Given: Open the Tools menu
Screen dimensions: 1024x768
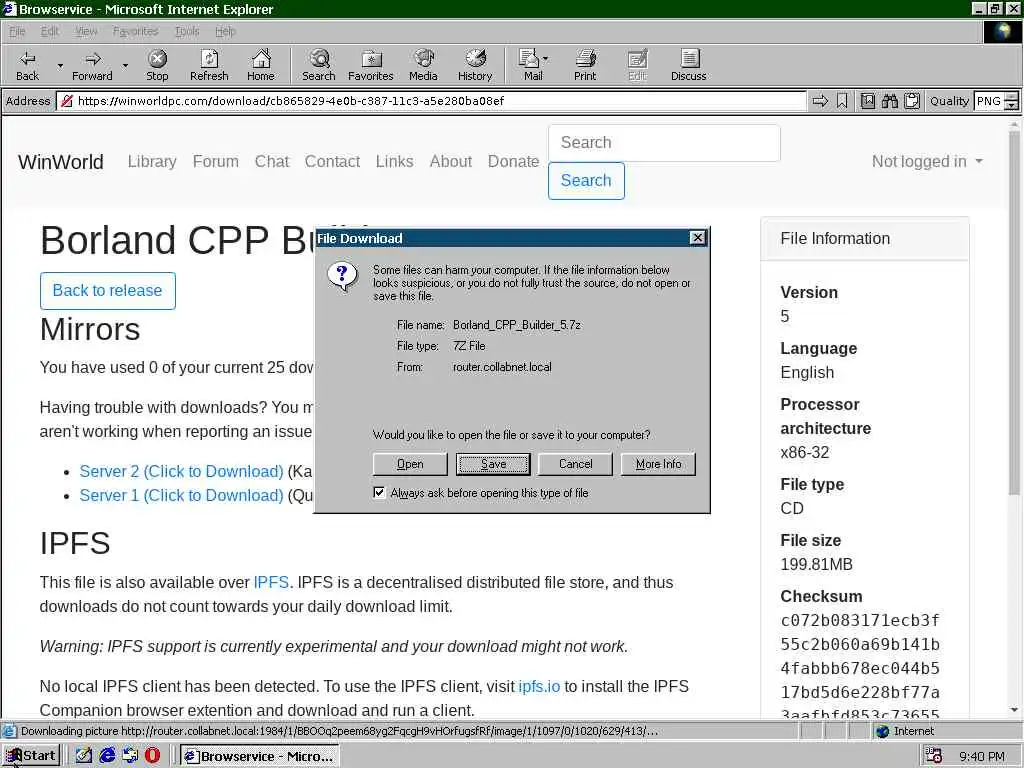Looking at the screenshot, I should 187,31.
